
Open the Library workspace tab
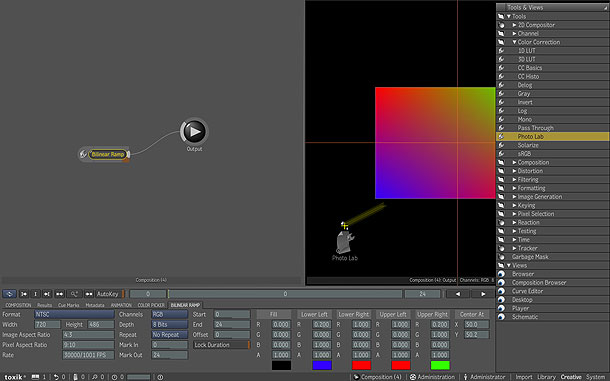tap(546, 377)
